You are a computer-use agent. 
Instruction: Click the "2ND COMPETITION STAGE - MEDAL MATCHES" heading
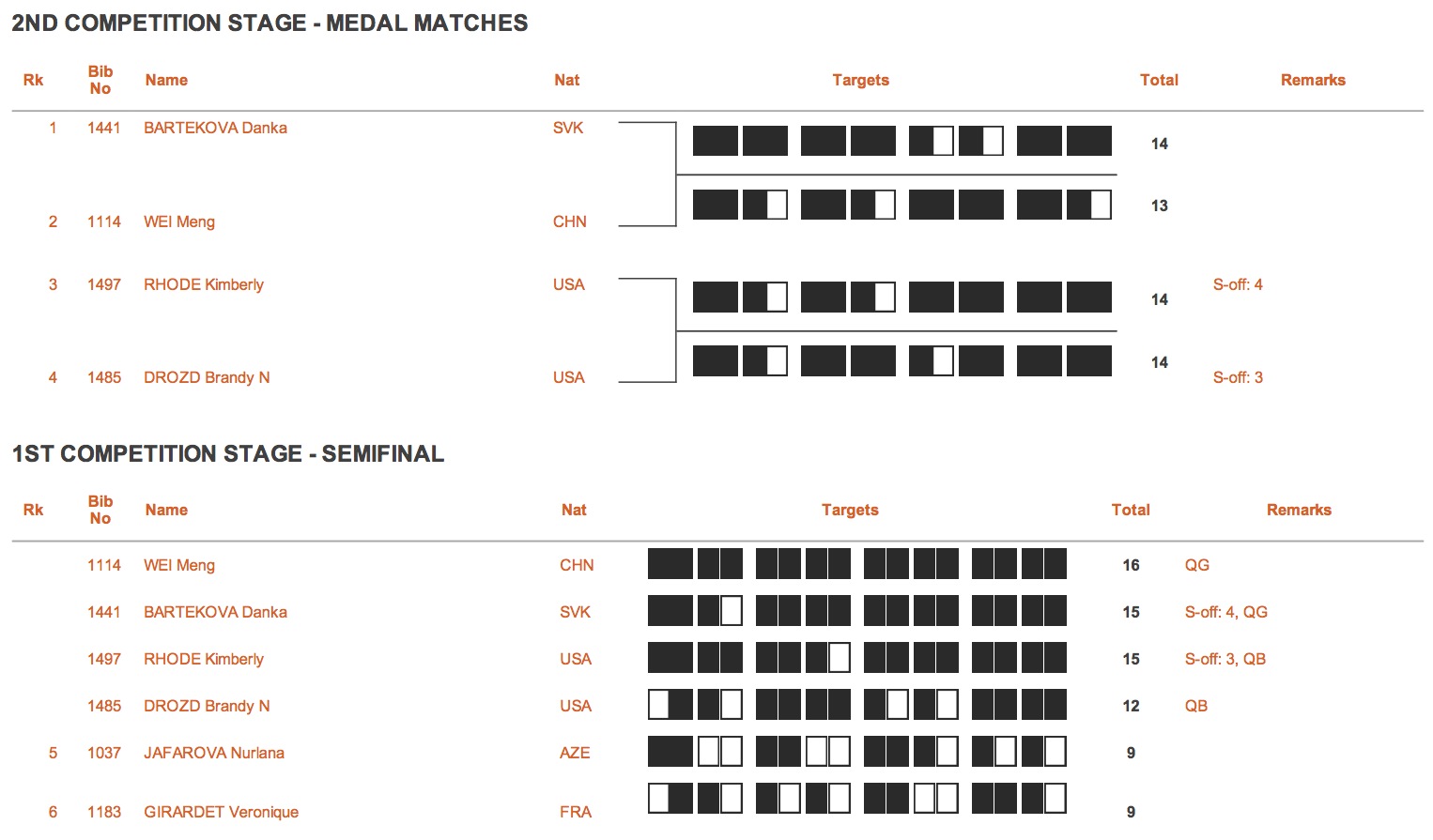point(270,23)
